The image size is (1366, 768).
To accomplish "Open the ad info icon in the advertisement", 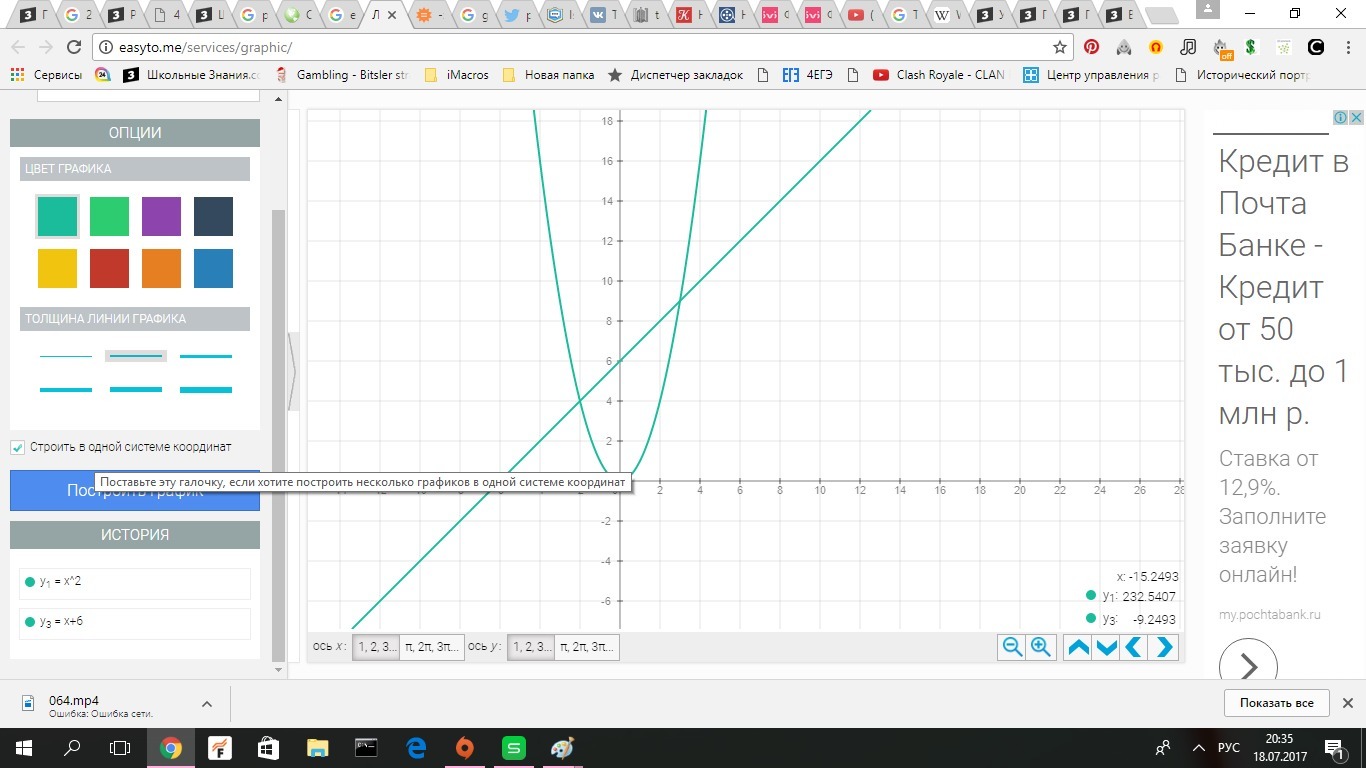I will pyautogui.click(x=1342, y=118).
